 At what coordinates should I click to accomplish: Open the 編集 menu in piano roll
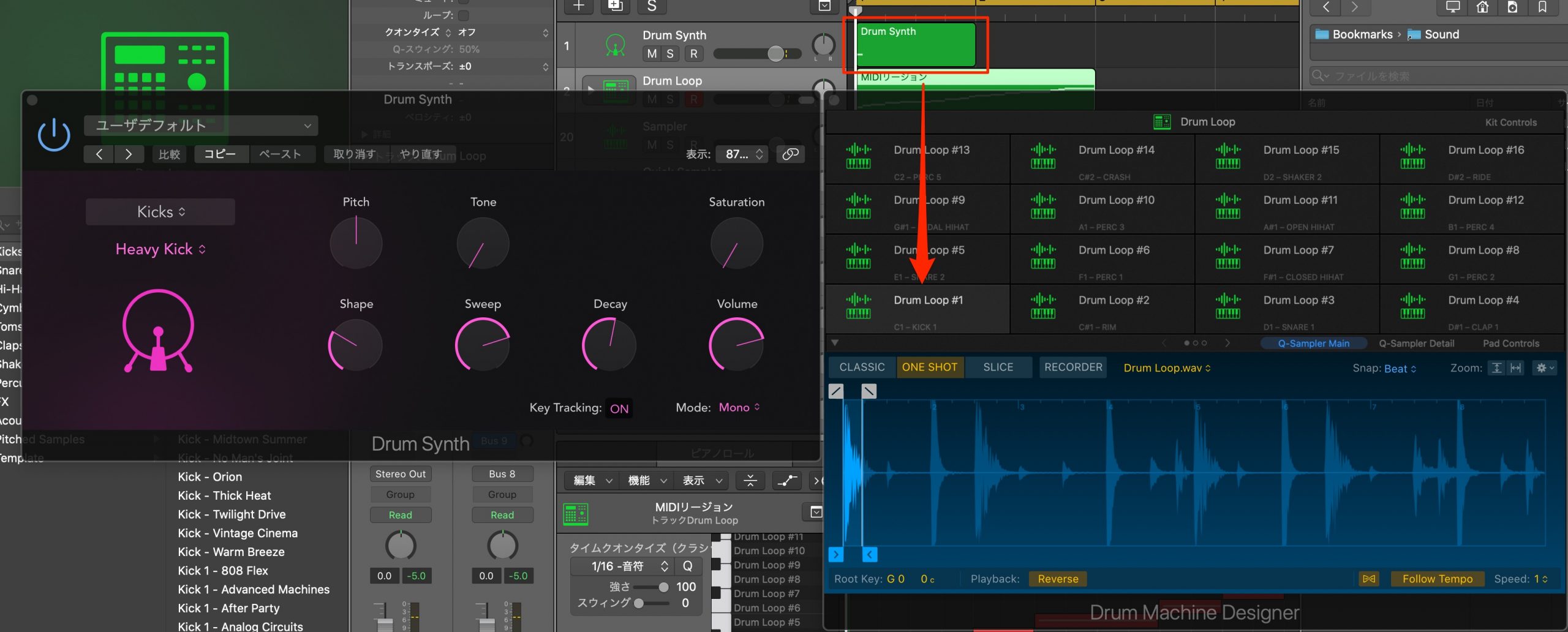tap(592, 481)
